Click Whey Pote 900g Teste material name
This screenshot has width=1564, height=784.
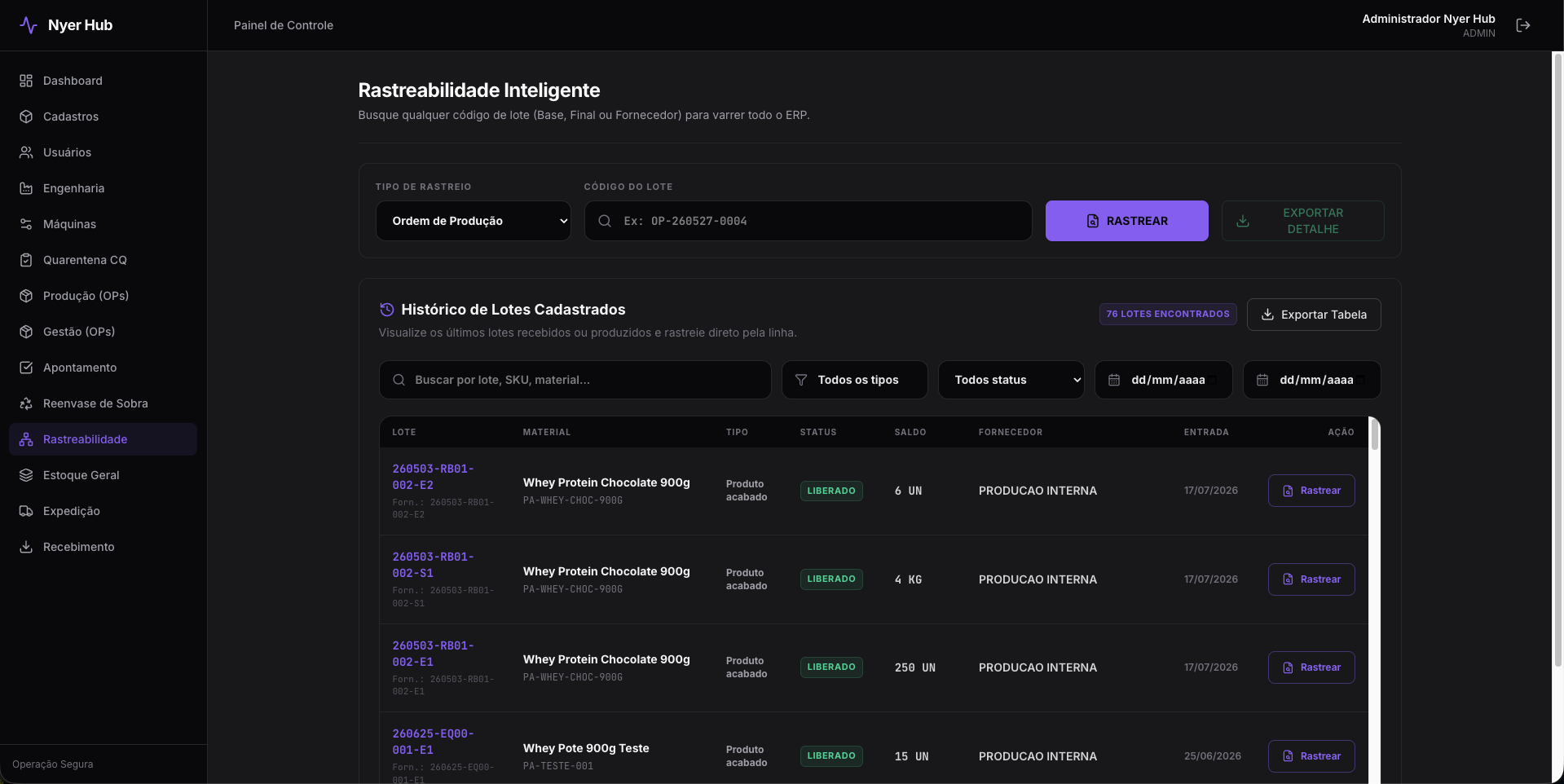(x=586, y=748)
